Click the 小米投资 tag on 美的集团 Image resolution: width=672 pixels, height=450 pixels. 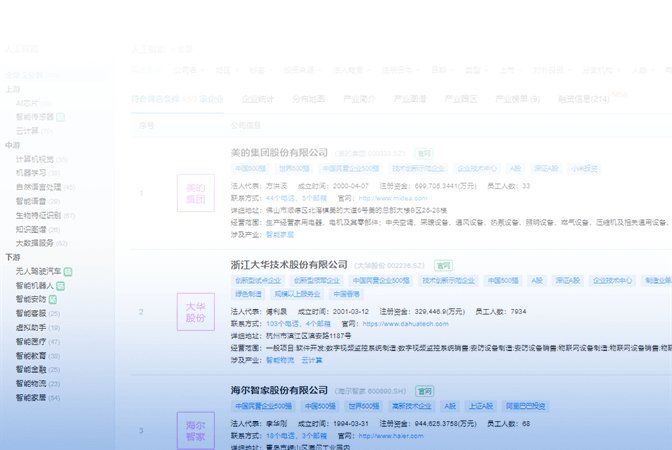[x=584, y=168]
